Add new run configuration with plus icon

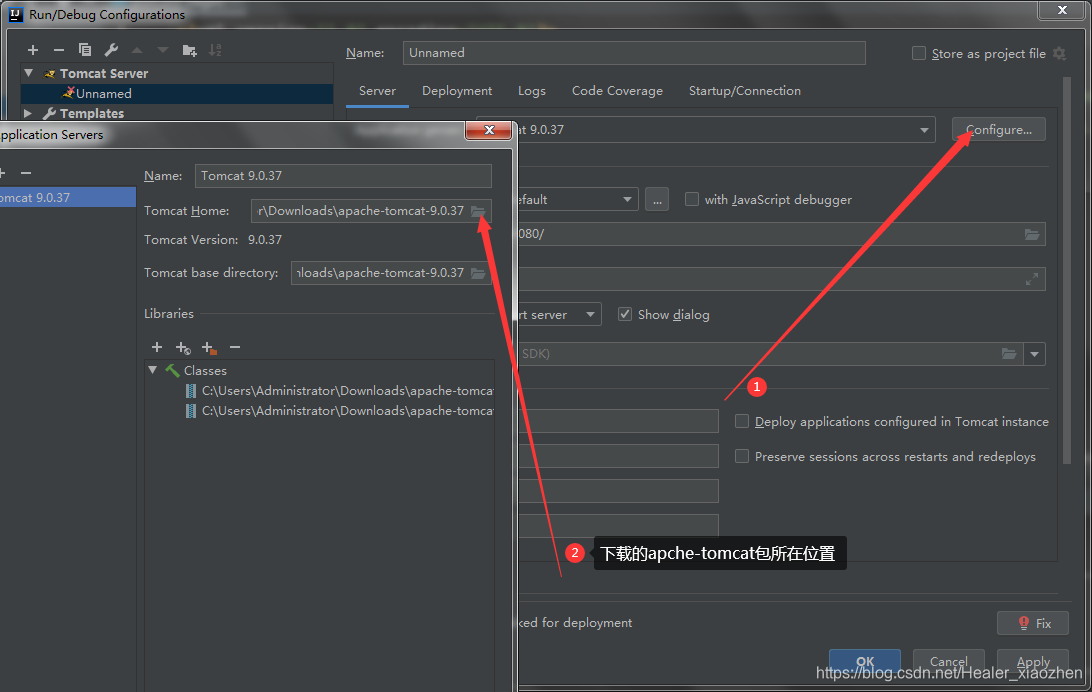tap(33, 50)
